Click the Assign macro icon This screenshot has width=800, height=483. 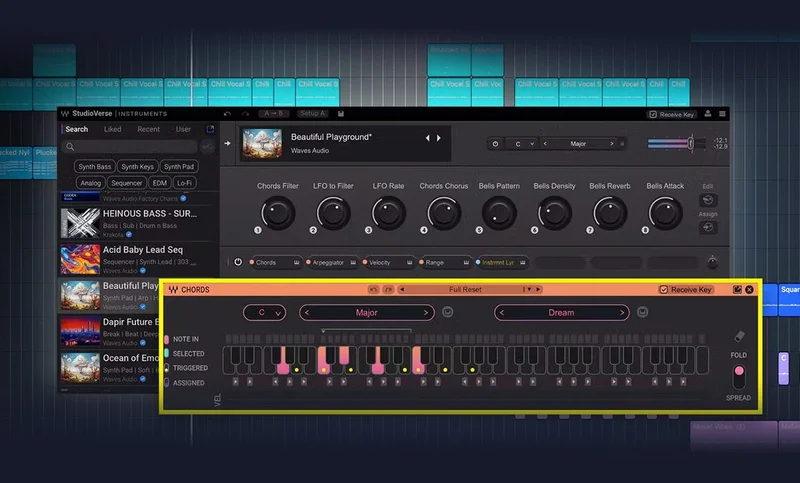click(708, 227)
